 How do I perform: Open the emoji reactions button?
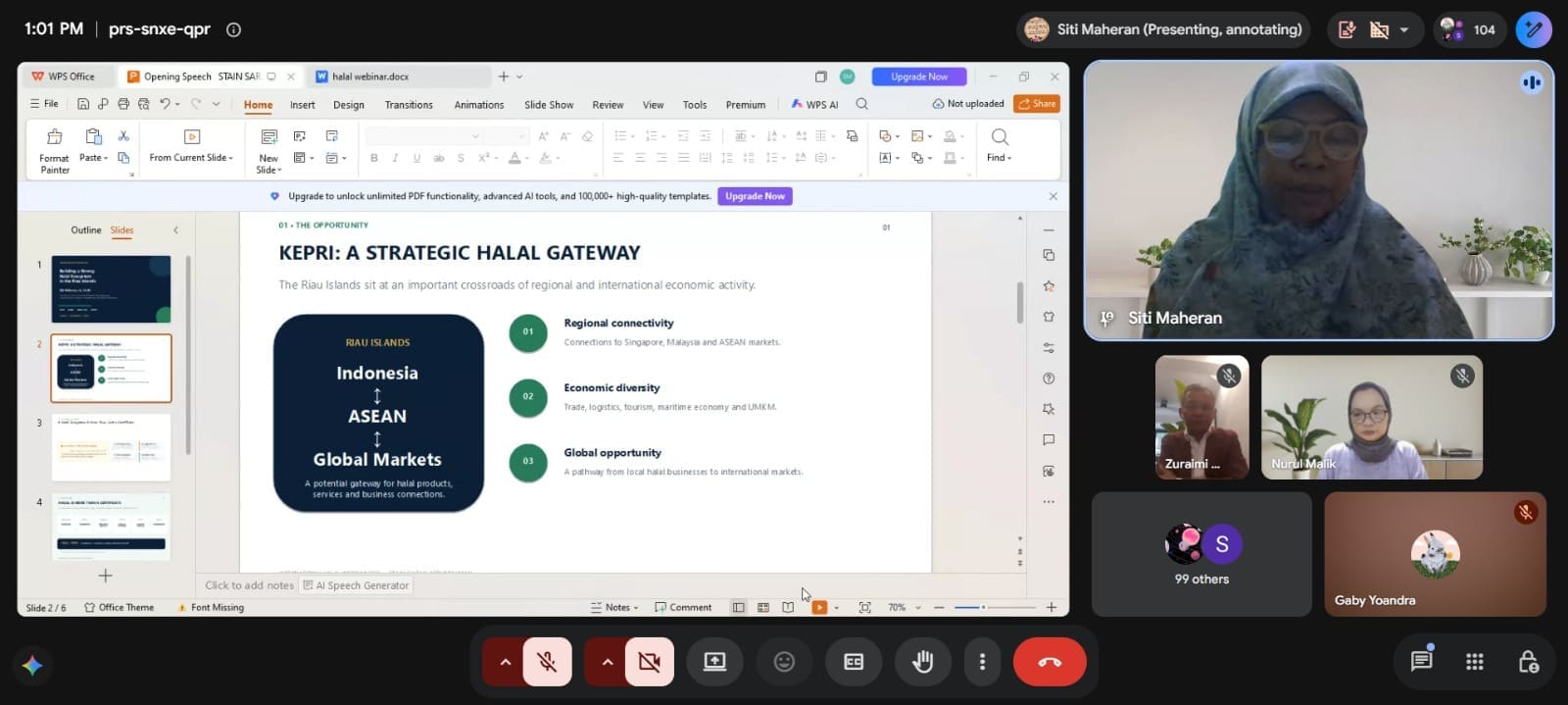pos(784,662)
